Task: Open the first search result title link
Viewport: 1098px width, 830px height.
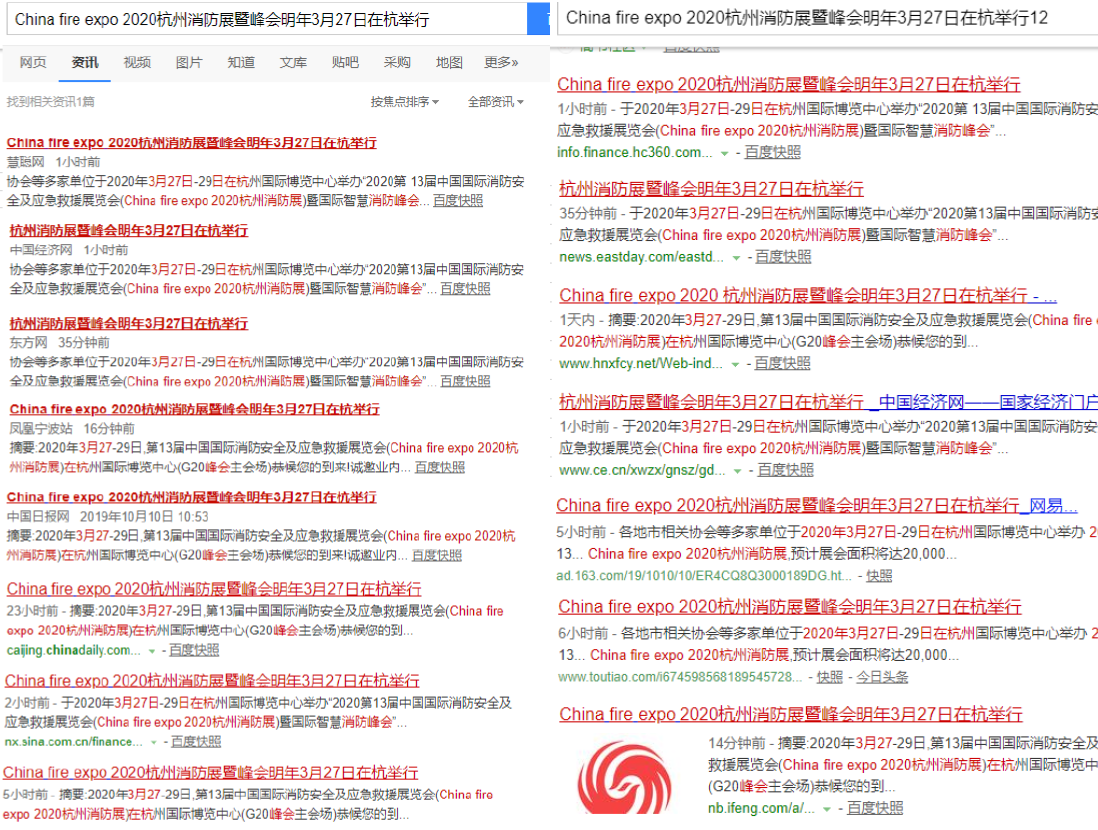Action: (x=190, y=142)
